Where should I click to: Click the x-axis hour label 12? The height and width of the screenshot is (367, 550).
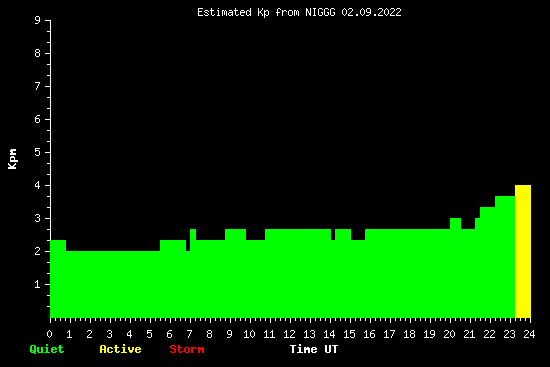(x=289, y=334)
